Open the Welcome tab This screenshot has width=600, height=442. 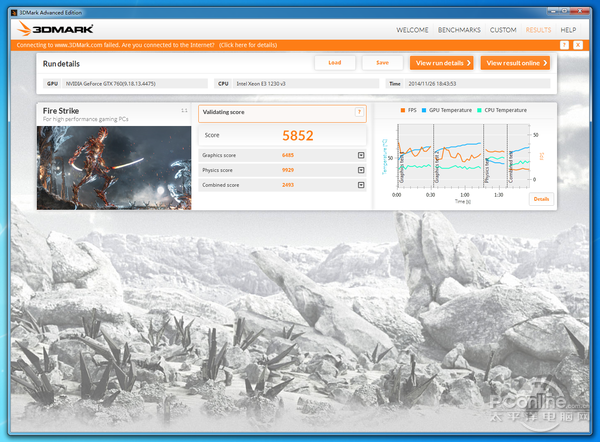(412, 30)
